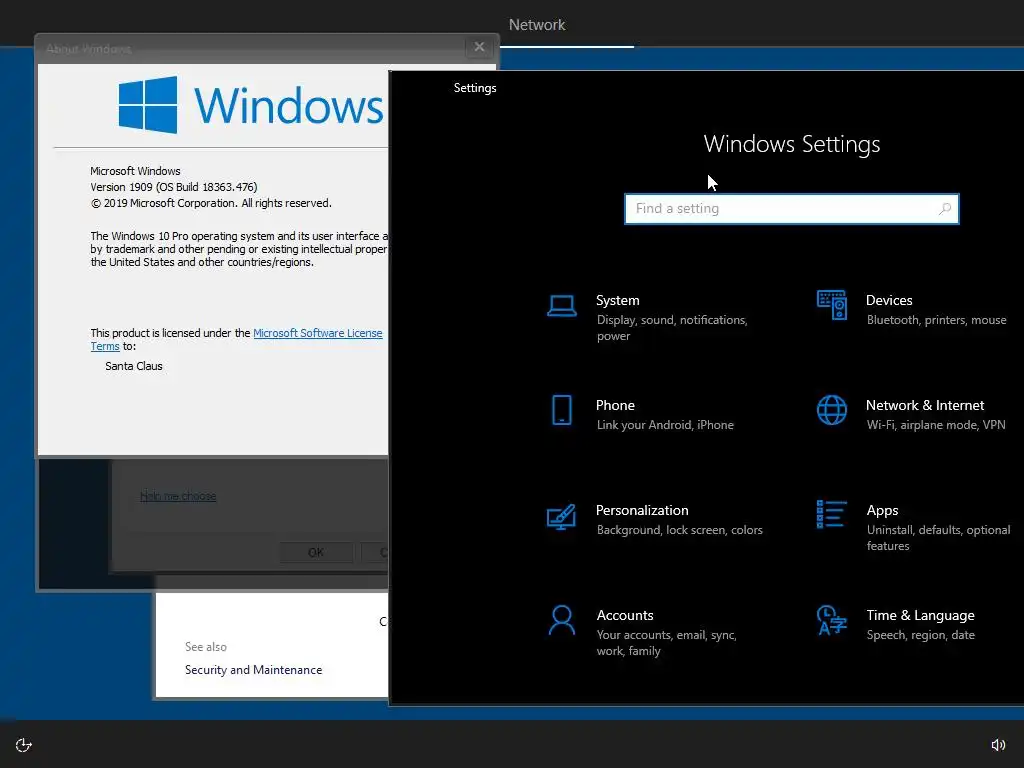Click the About Windows title bar text
Viewport: 1024px width, 768px height.
[88, 49]
